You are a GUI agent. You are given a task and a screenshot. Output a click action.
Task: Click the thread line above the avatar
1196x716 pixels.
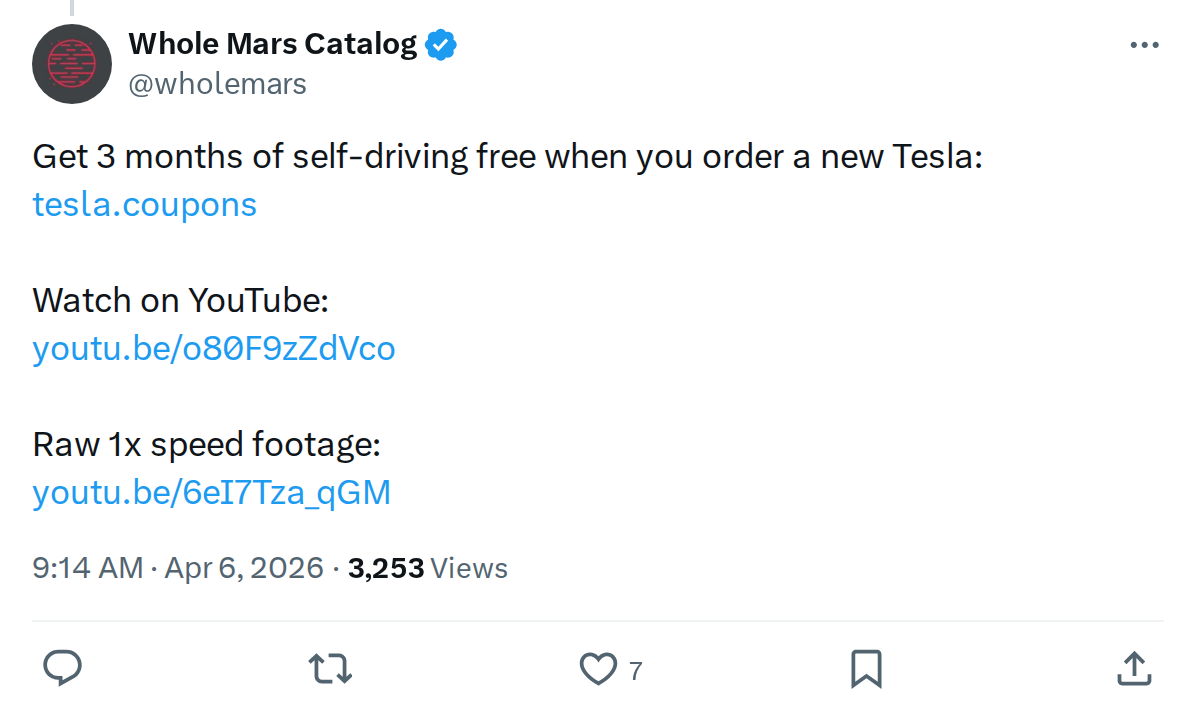(x=72, y=7)
